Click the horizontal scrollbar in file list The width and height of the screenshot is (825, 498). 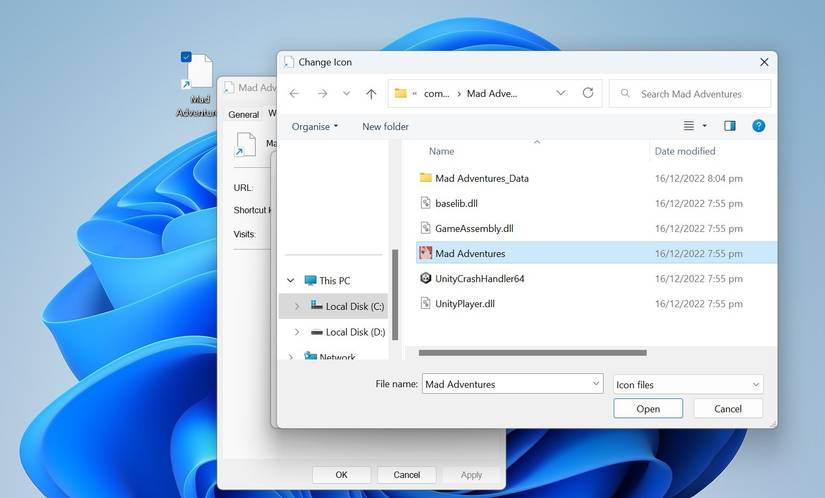pyautogui.click(x=532, y=352)
